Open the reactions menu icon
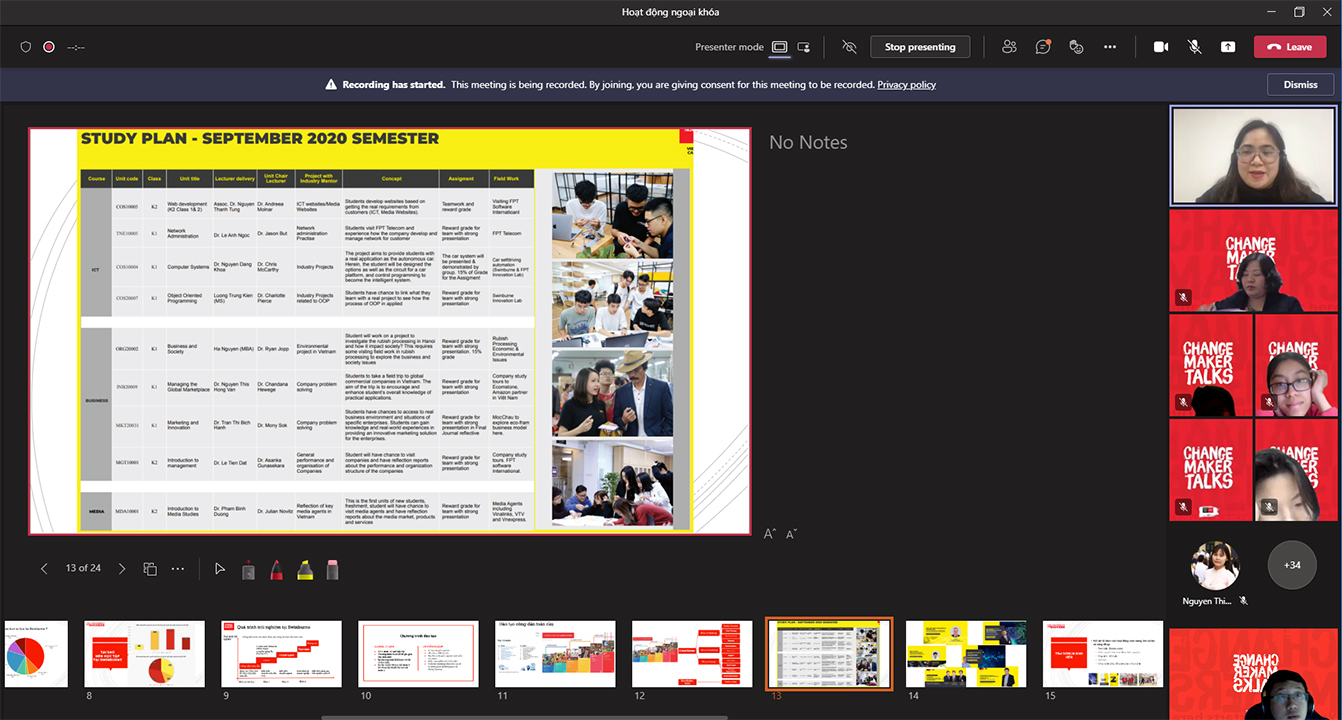Screen dimensions: 1342x720 [x=1076, y=47]
